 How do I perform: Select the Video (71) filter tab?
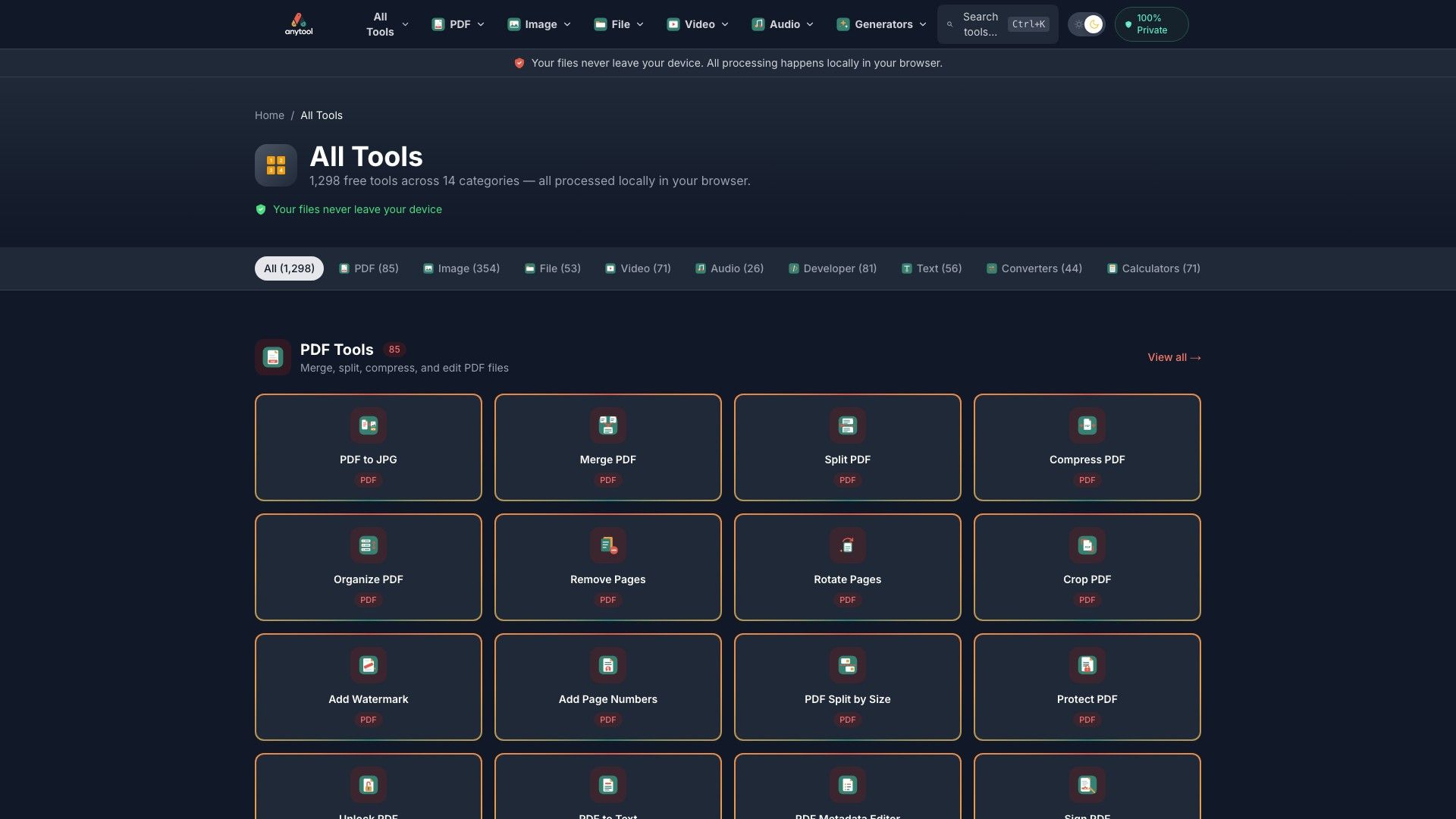pyautogui.click(x=638, y=268)
